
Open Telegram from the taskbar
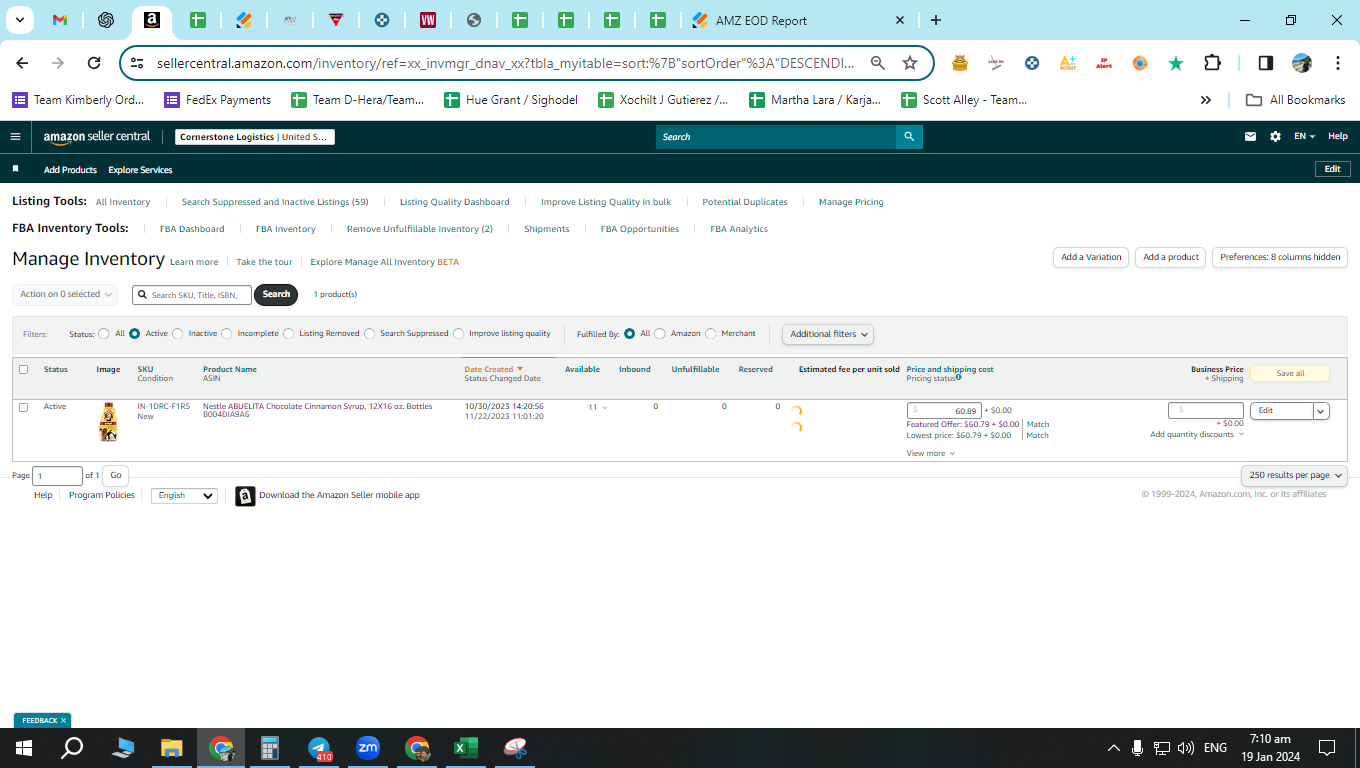(x=319, y=748)
